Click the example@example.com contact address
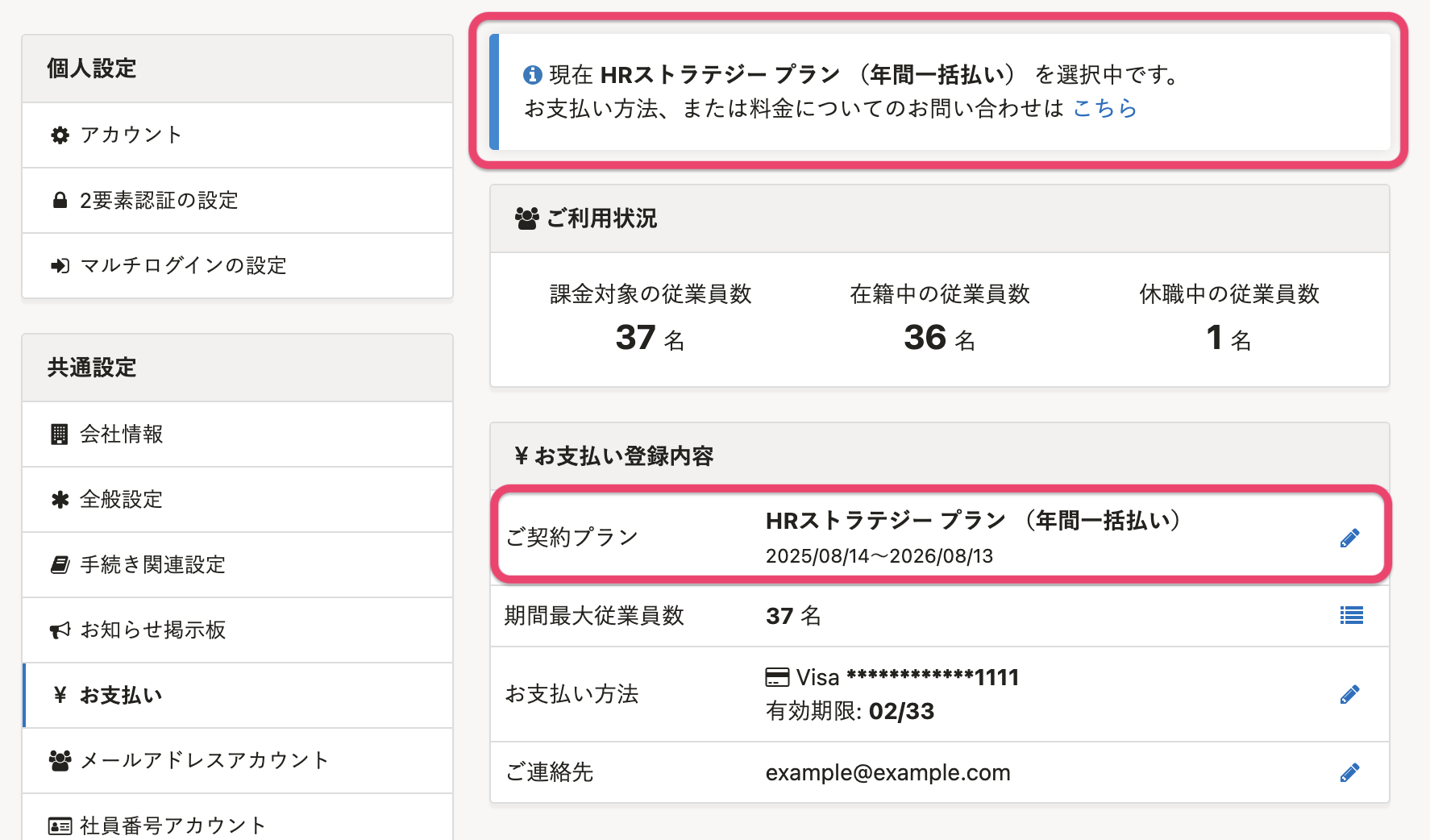Image resolution: width=1430 pixels, height=840 pixels. click(888, 772)
